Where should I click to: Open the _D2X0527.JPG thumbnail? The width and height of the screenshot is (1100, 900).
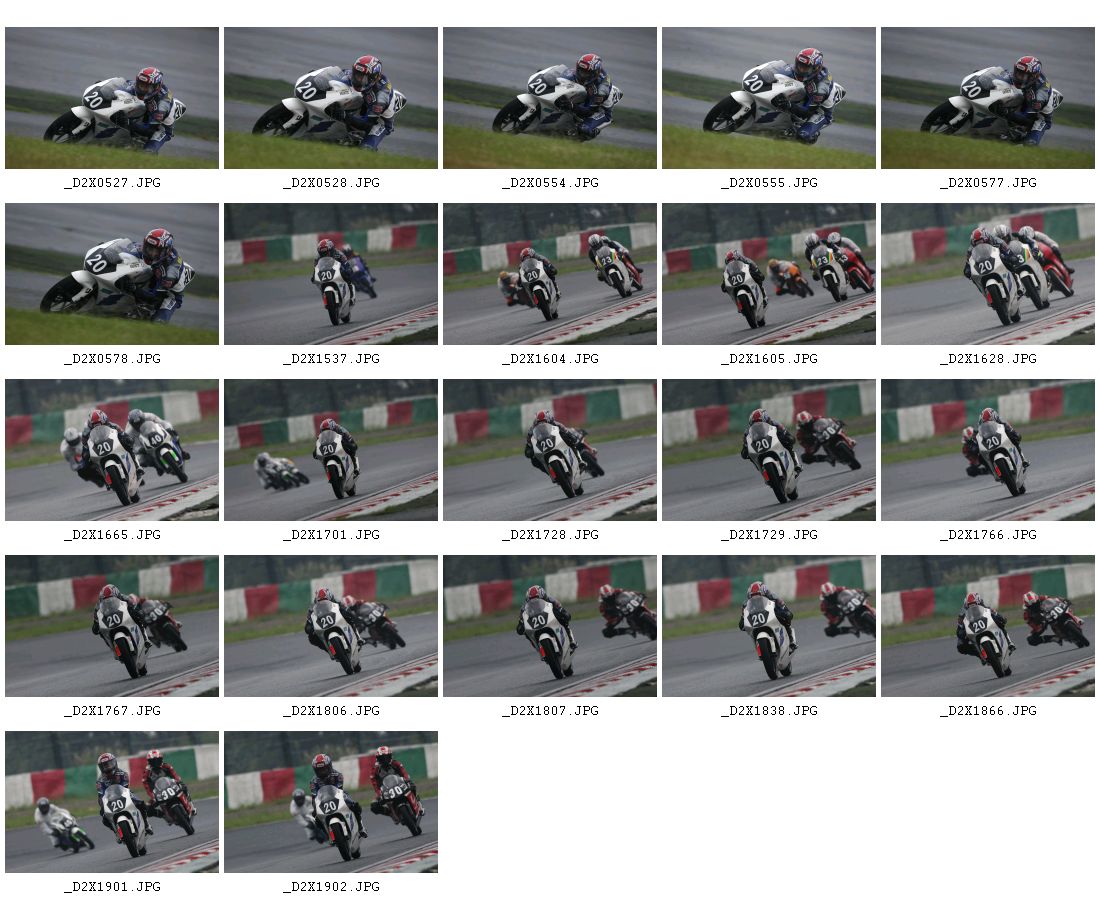click(x=112, y=98)
